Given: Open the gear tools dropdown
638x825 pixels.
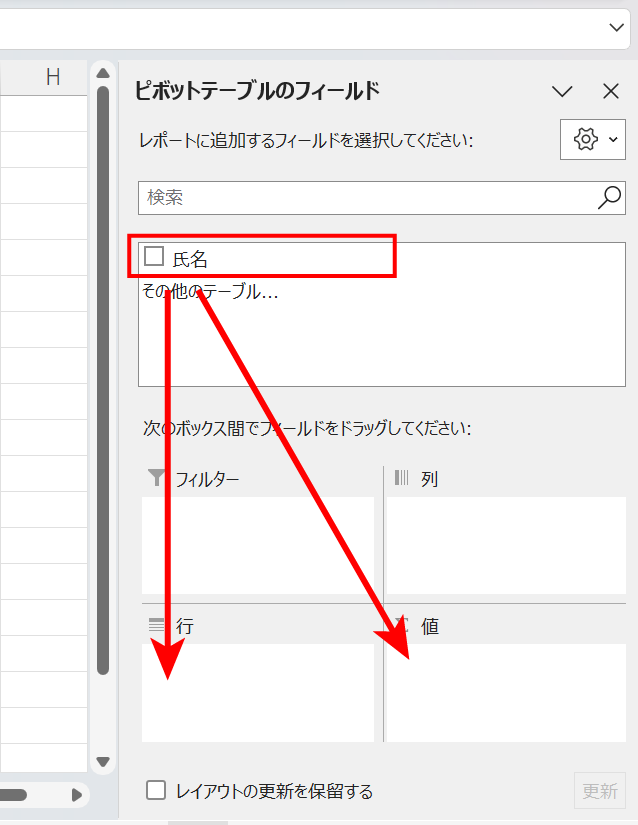Looking at the screenshot, I should tap(593, 139).
